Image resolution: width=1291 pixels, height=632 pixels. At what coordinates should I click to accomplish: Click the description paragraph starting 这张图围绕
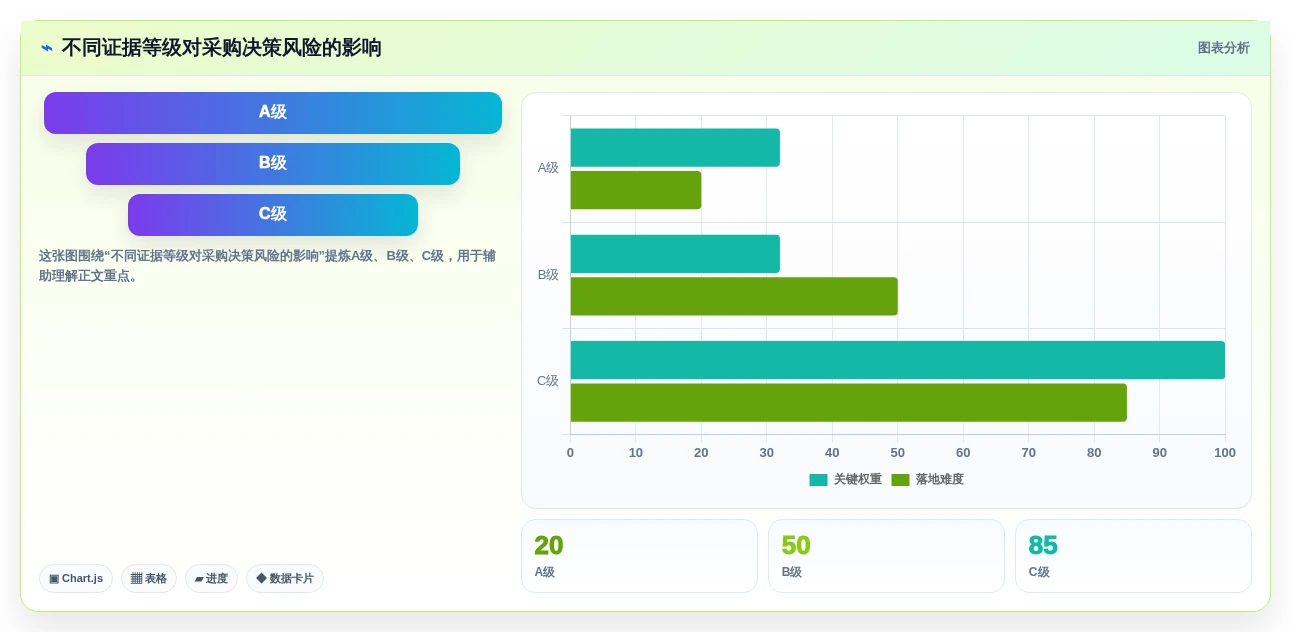point(267,265)
